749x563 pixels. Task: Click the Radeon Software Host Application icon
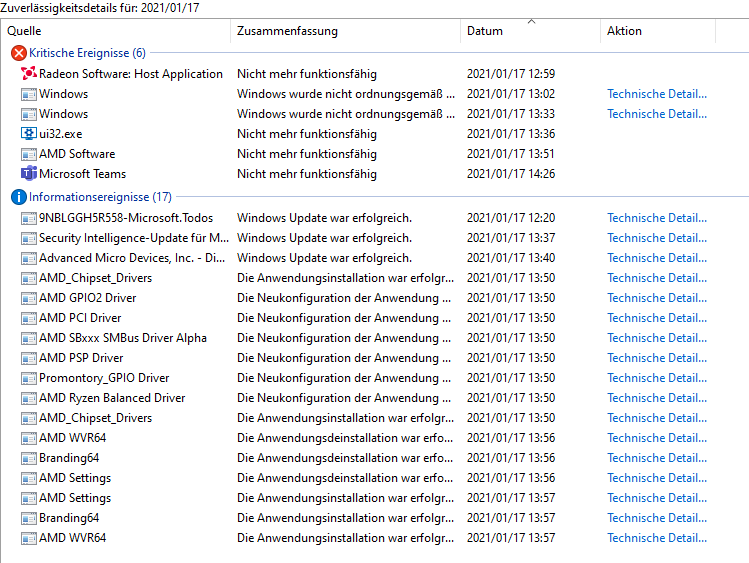tap(29, 74)
